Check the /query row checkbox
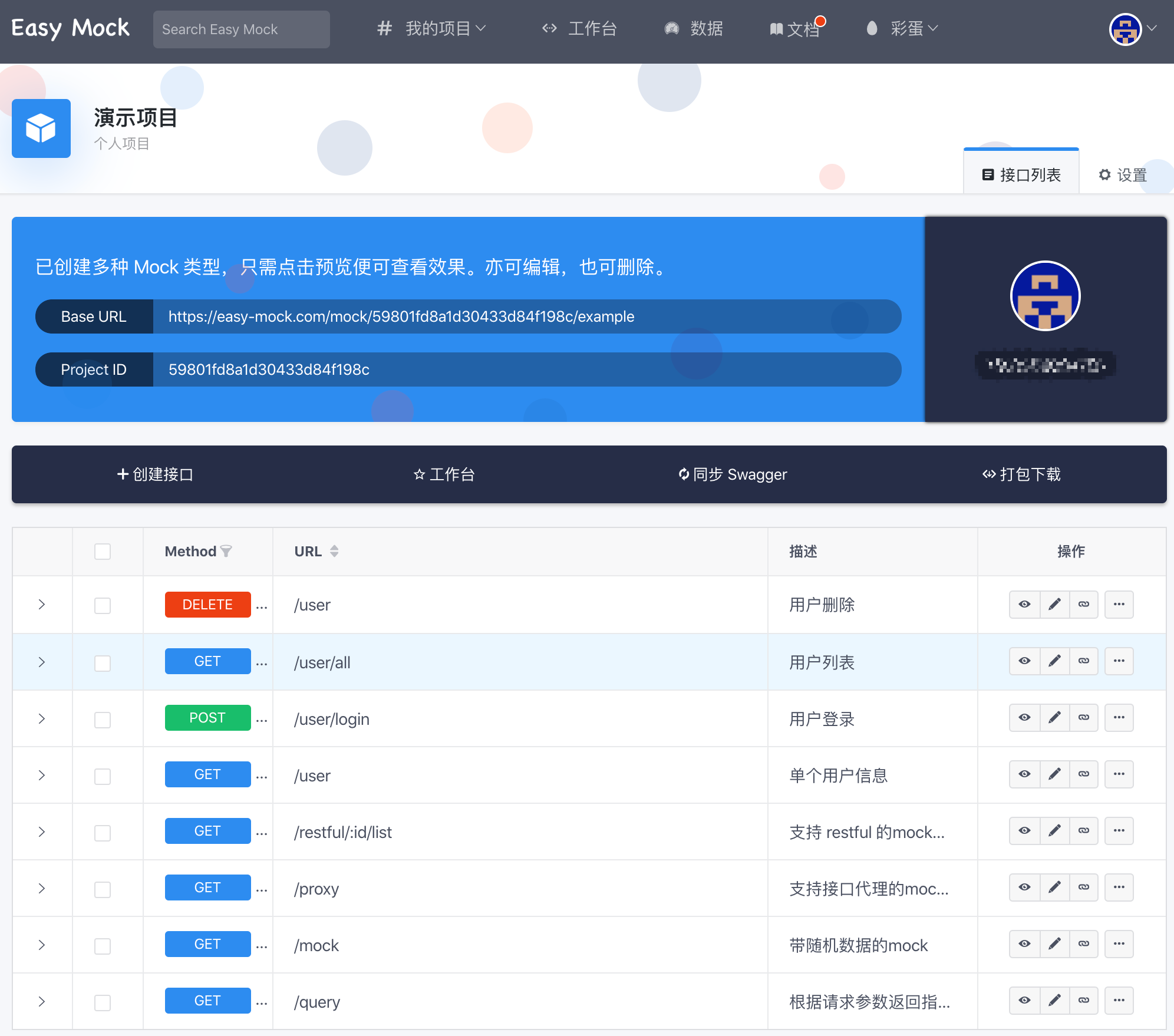This screenshot has width=1174, height=1036. click(103, 1002)
